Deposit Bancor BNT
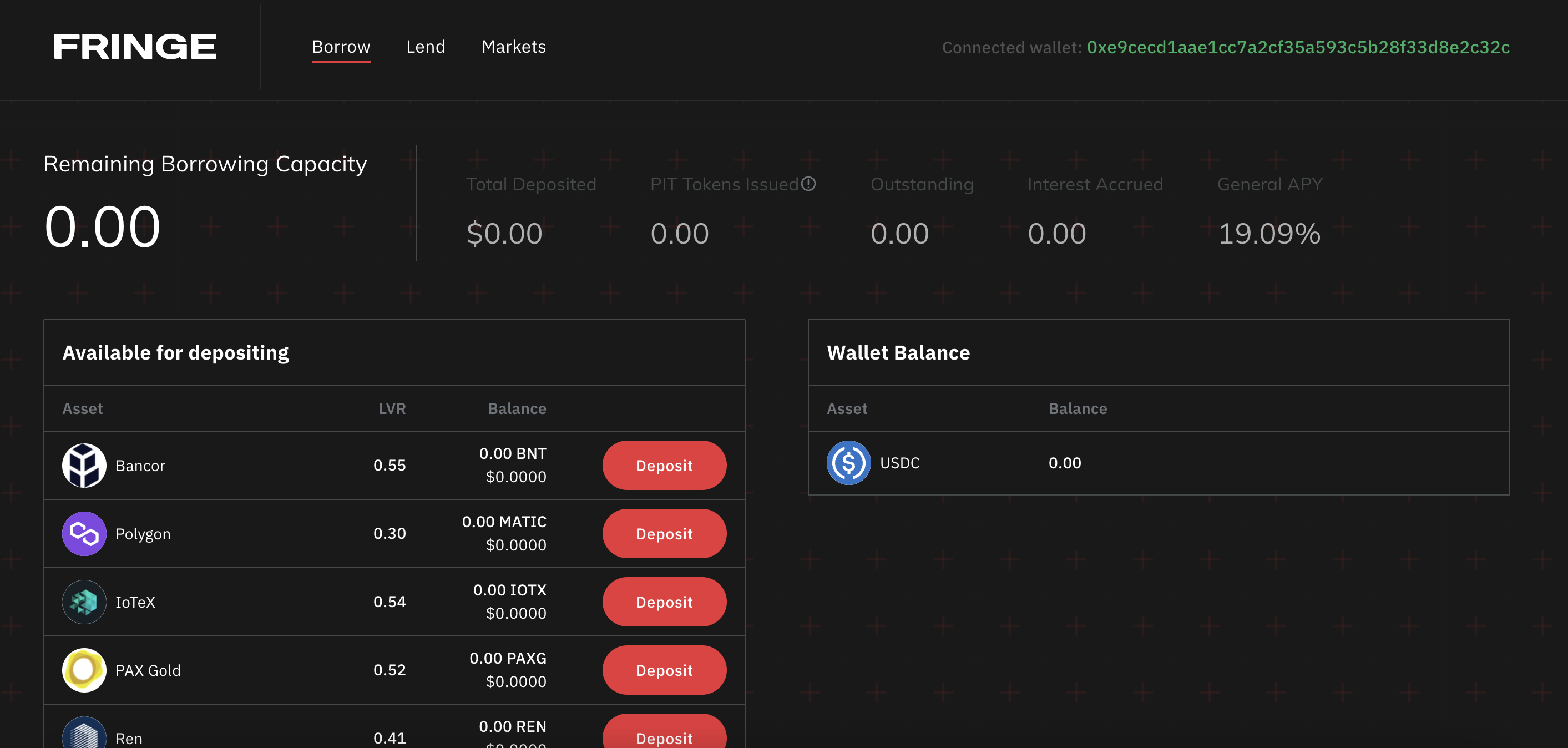 click(664, 465)
